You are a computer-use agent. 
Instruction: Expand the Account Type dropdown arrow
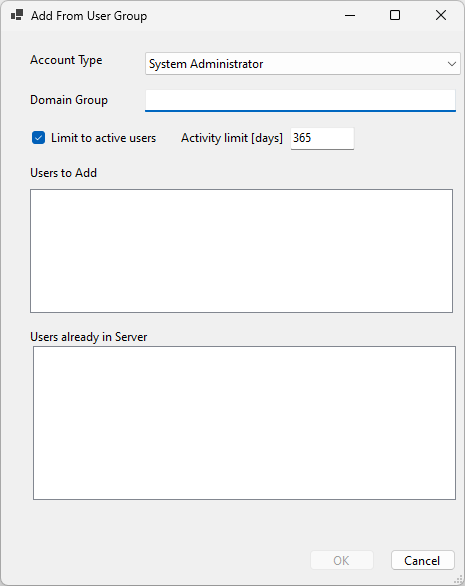point(452,64)
